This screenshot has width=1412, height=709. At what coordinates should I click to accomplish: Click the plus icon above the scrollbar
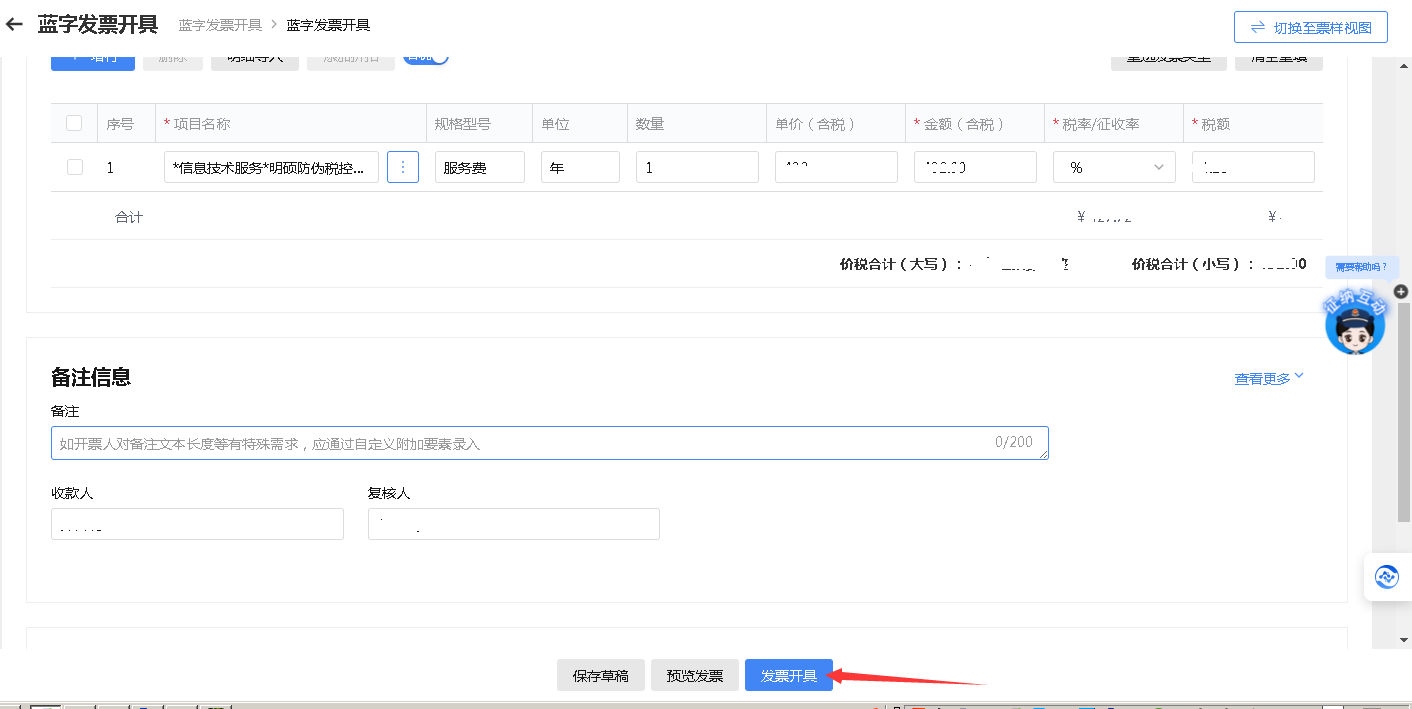(1400, 291)
